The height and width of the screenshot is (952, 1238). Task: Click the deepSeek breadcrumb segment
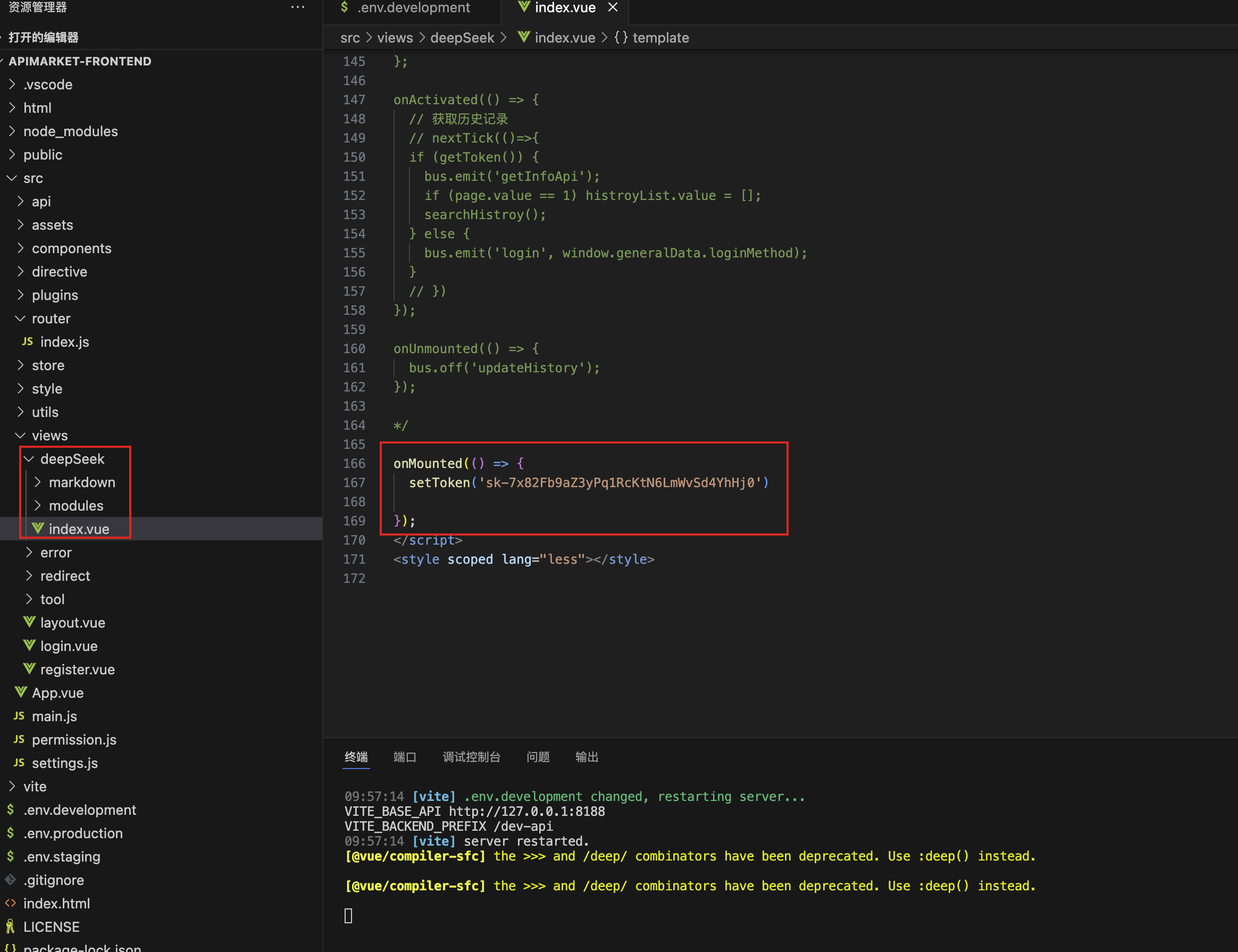pyautogui.click(x=462, y=38)
